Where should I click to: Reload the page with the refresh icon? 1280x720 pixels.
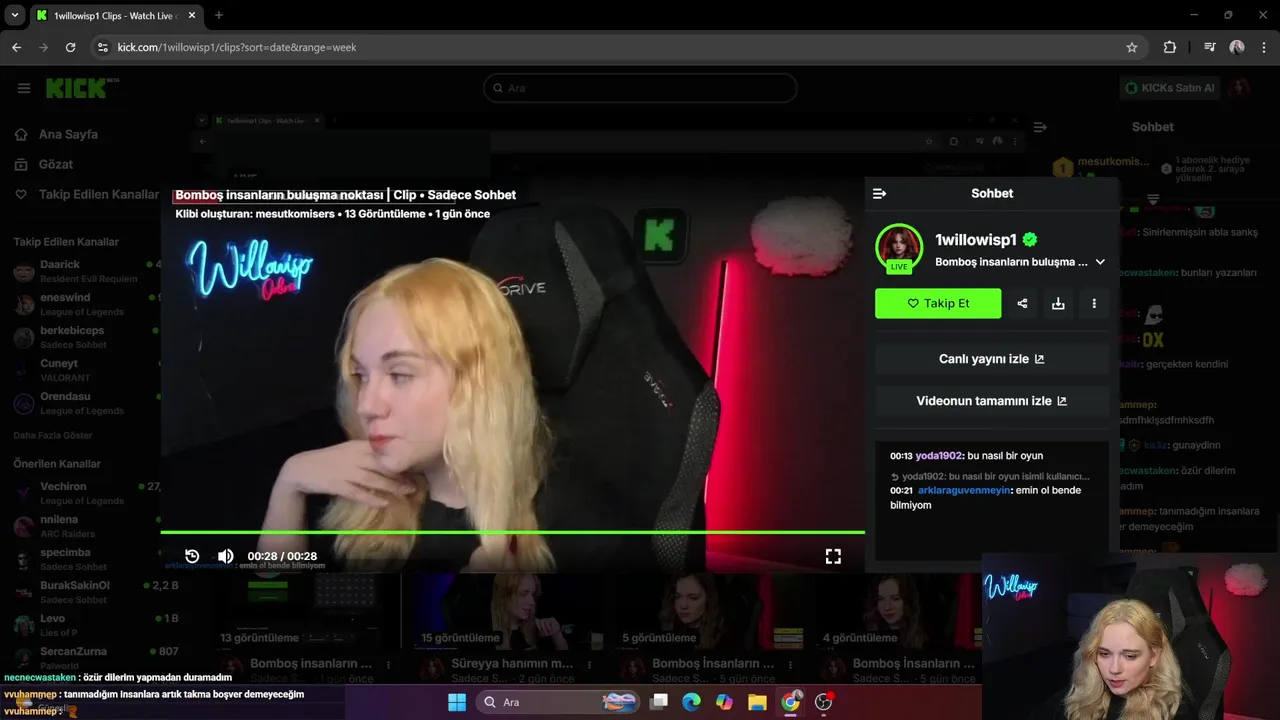point(70,47)
